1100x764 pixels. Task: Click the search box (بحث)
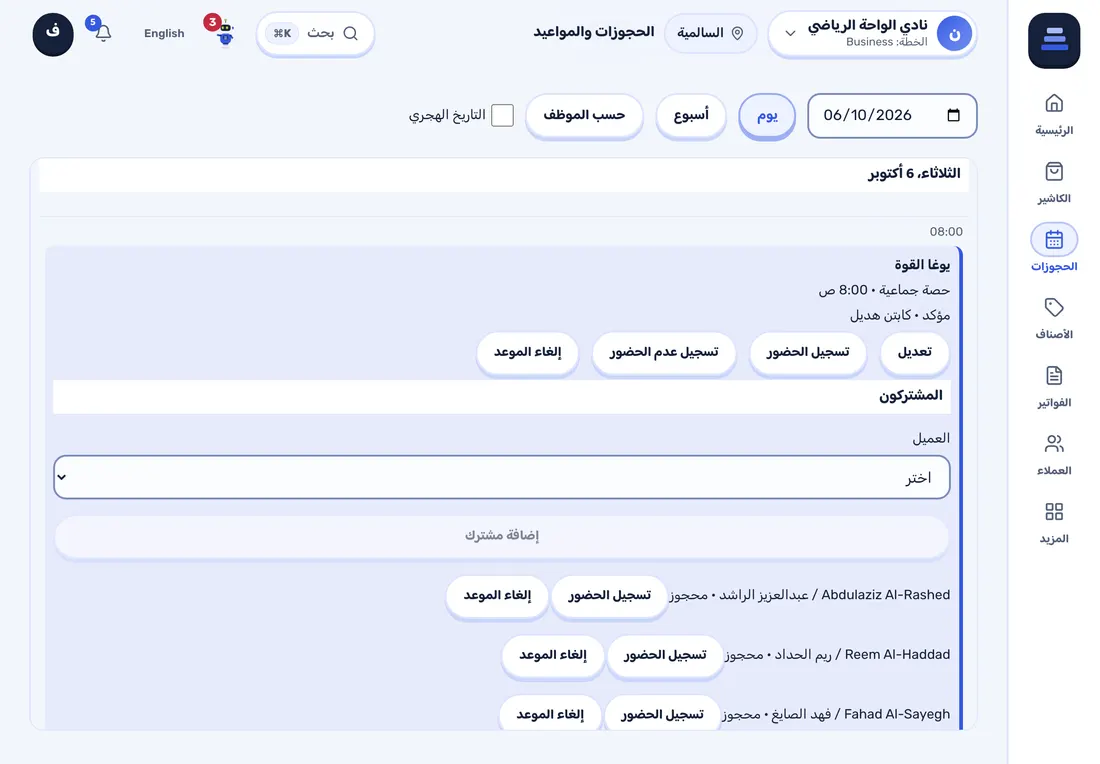[x=315, y=33]
